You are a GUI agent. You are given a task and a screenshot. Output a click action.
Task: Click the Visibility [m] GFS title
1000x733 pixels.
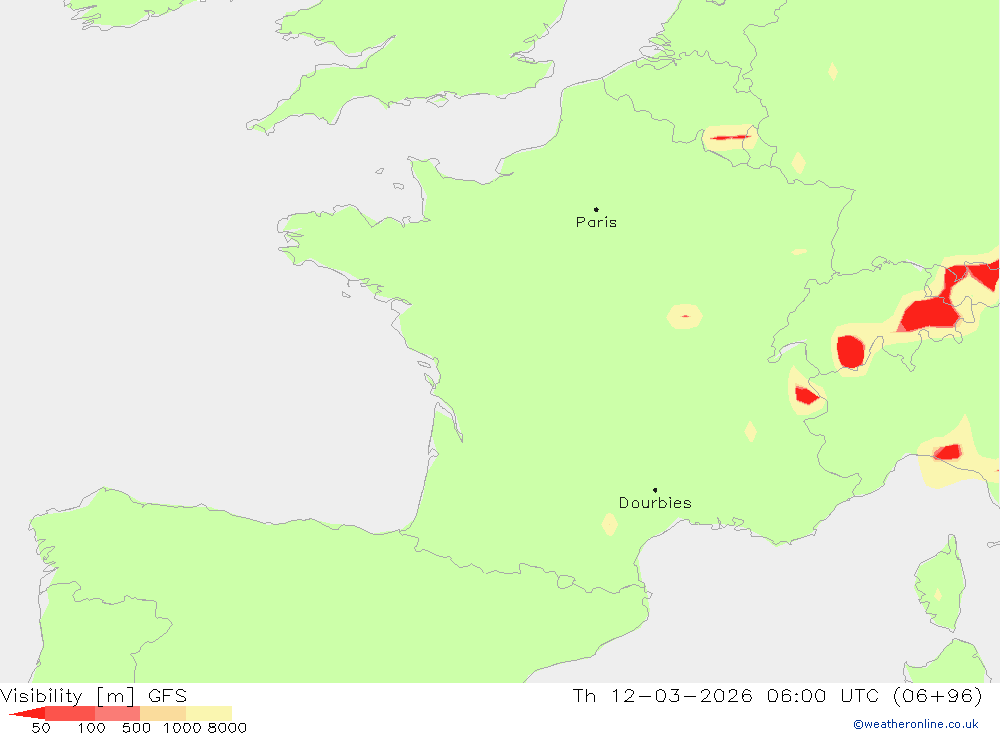point(94,695)
